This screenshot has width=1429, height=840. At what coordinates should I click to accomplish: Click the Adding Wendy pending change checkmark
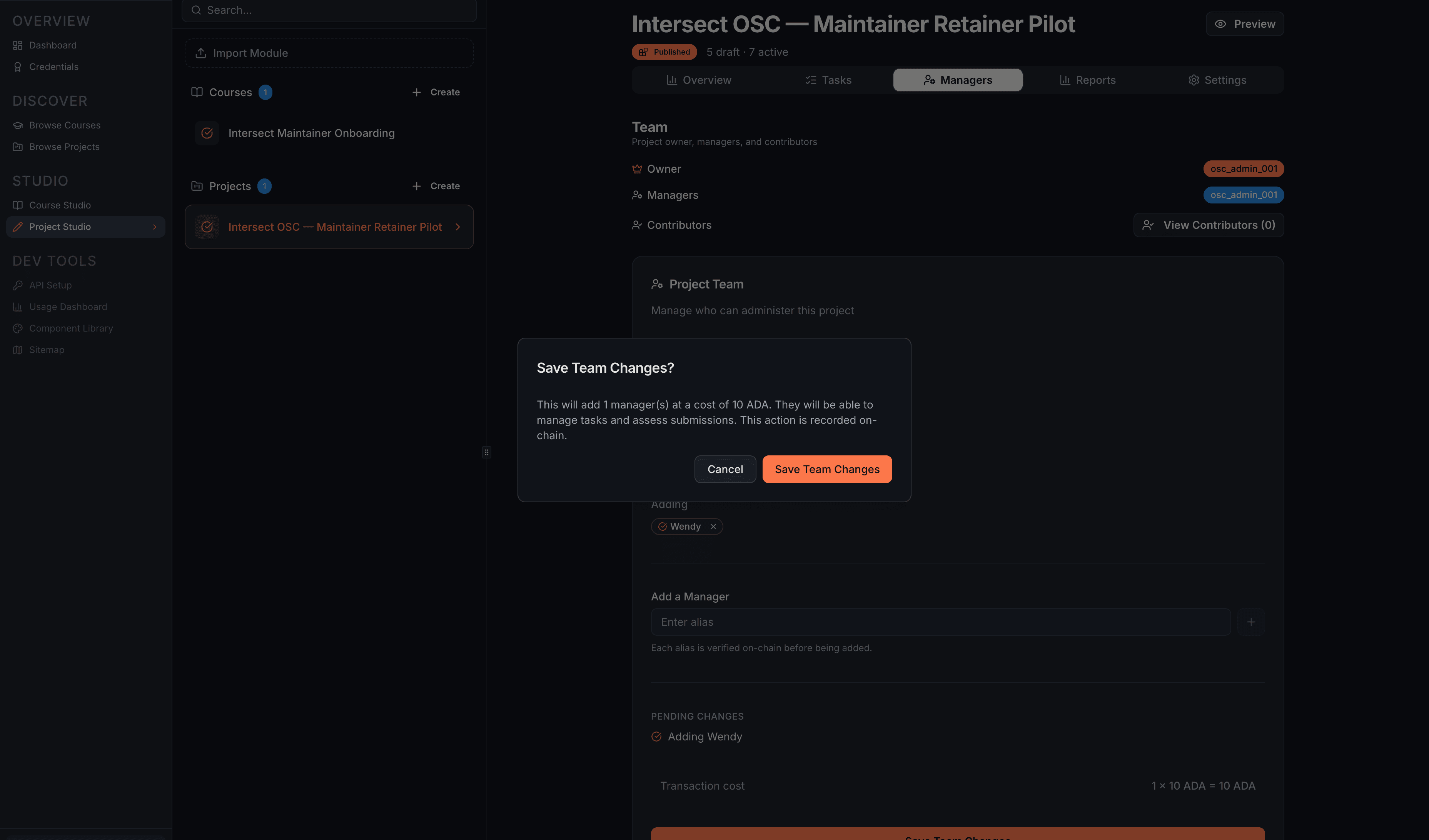657,736
